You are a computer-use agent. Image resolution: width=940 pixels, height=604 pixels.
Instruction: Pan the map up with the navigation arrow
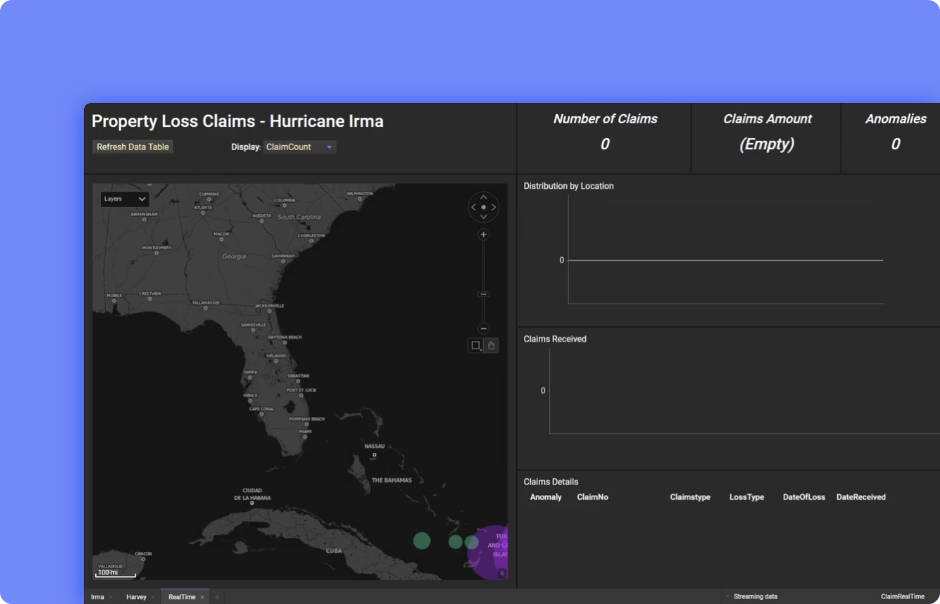484,197
